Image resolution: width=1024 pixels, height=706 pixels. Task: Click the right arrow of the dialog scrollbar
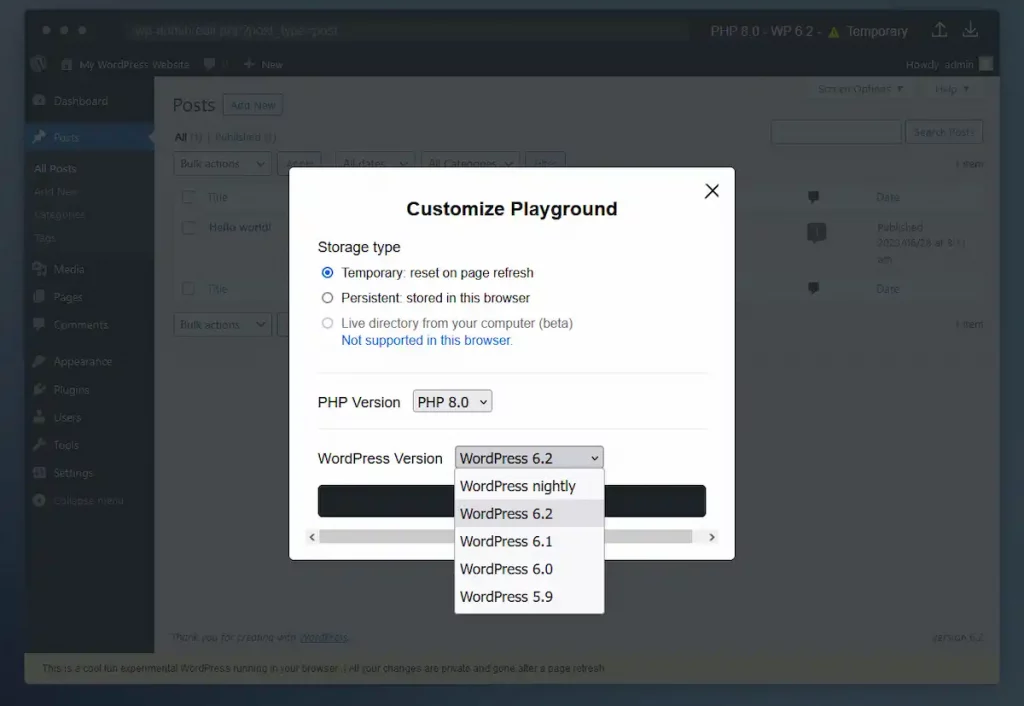point(711,536)
